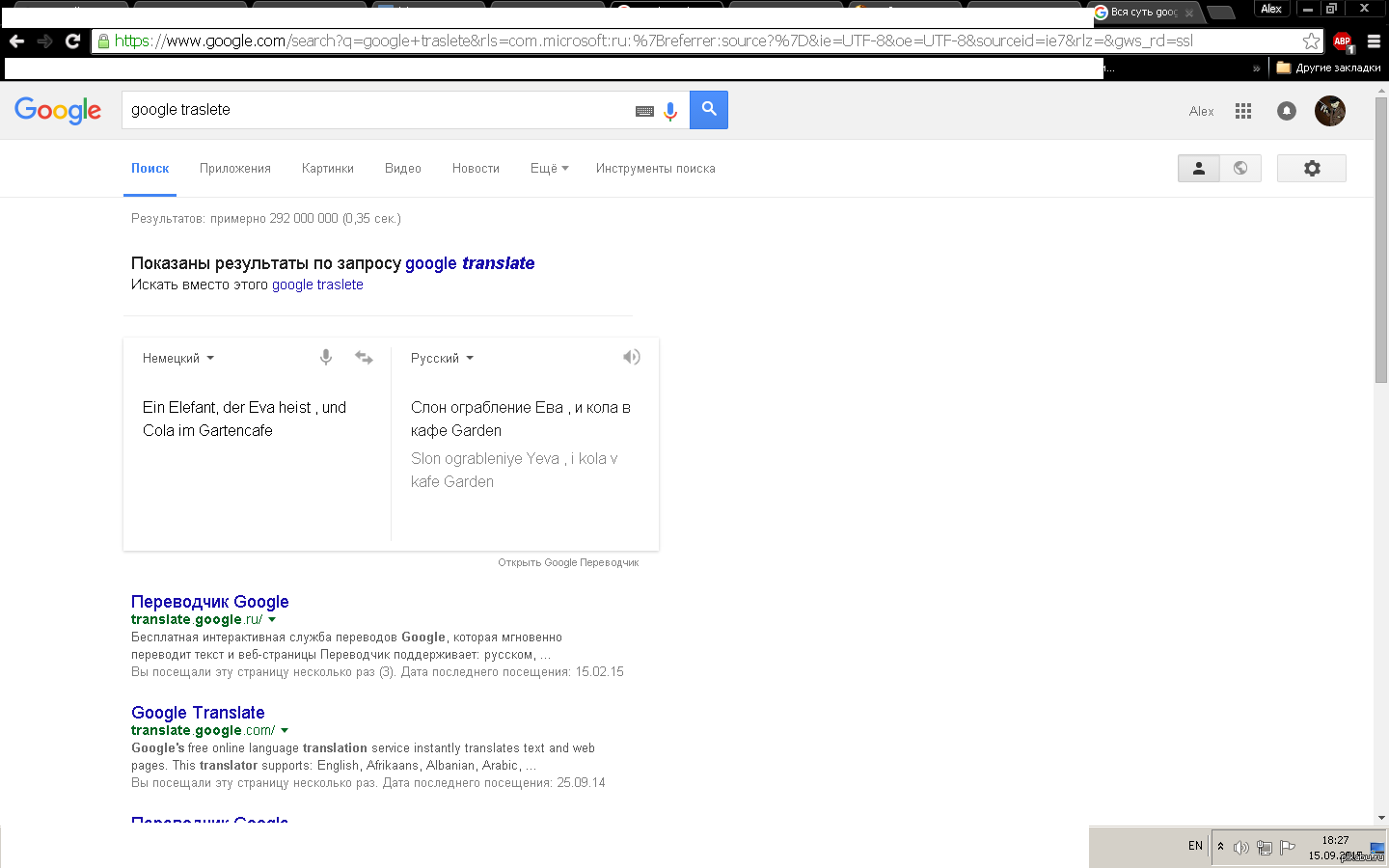Open the Переводчик Google result
This screenshot has height=868, width=1389.
pyautogui.click(x=210, y=601)
